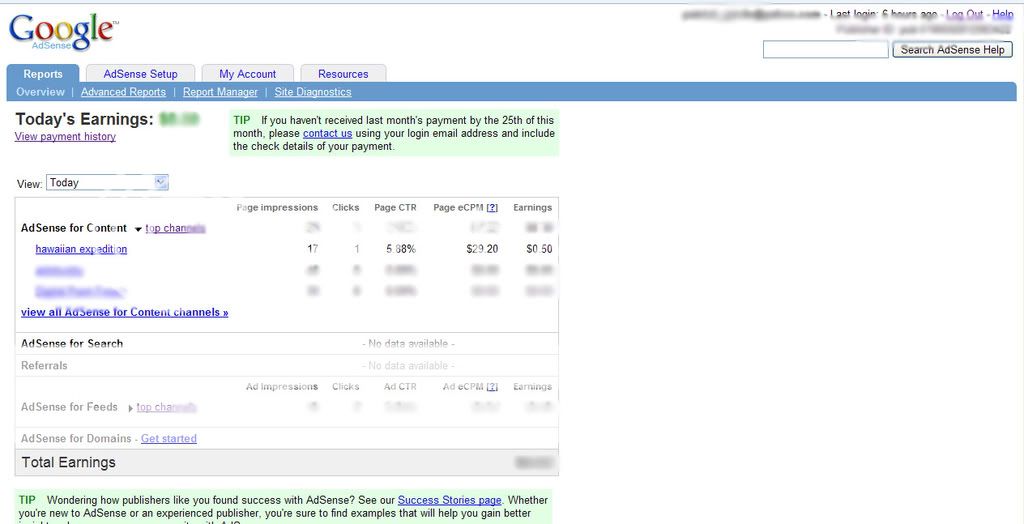The width and height of the screenshot is (1024, 524).
Task: Select the Overview sub-navigation item
Action: click(x=40, y=92)
